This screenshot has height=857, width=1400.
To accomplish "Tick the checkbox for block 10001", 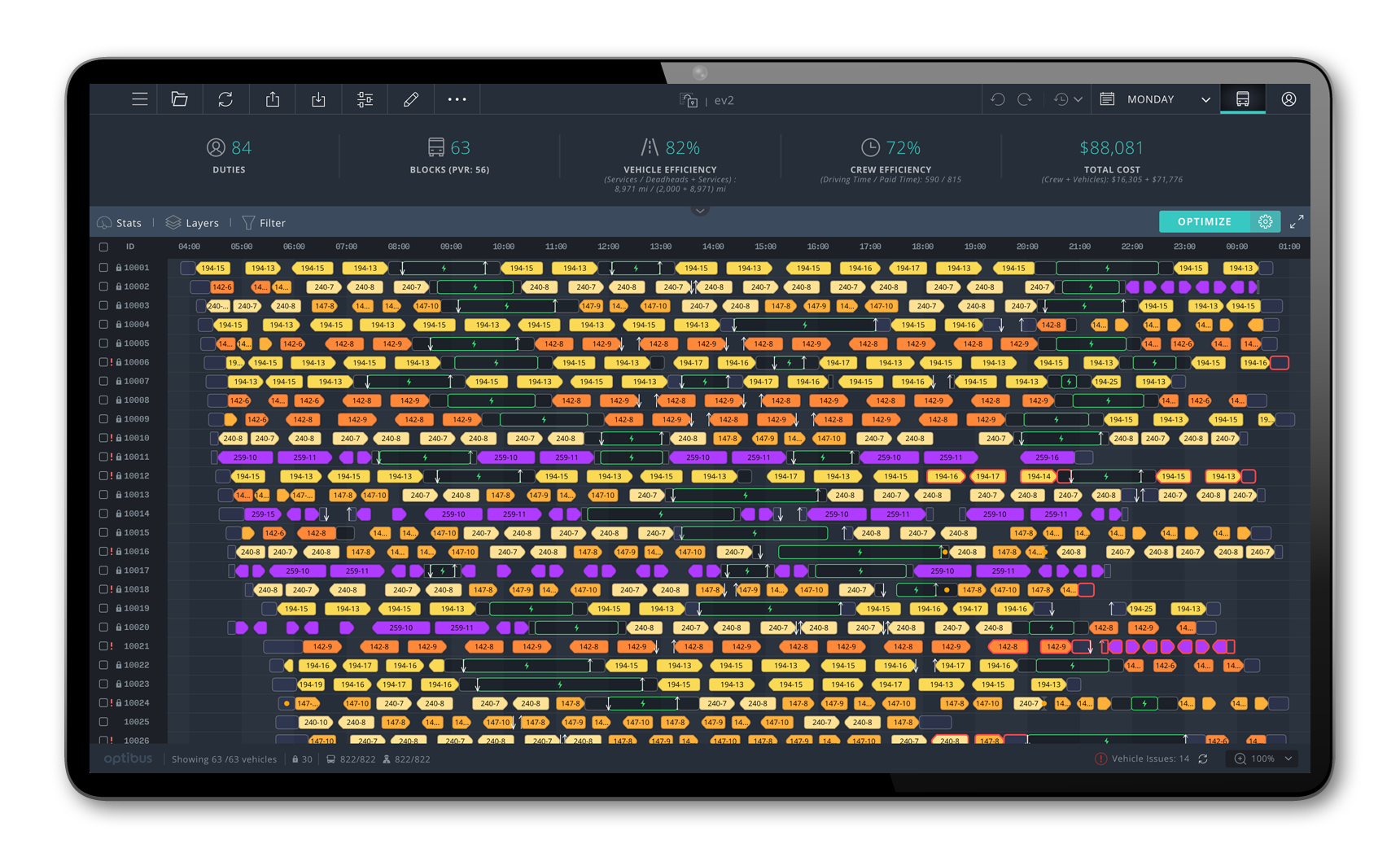I will point(103,268).
